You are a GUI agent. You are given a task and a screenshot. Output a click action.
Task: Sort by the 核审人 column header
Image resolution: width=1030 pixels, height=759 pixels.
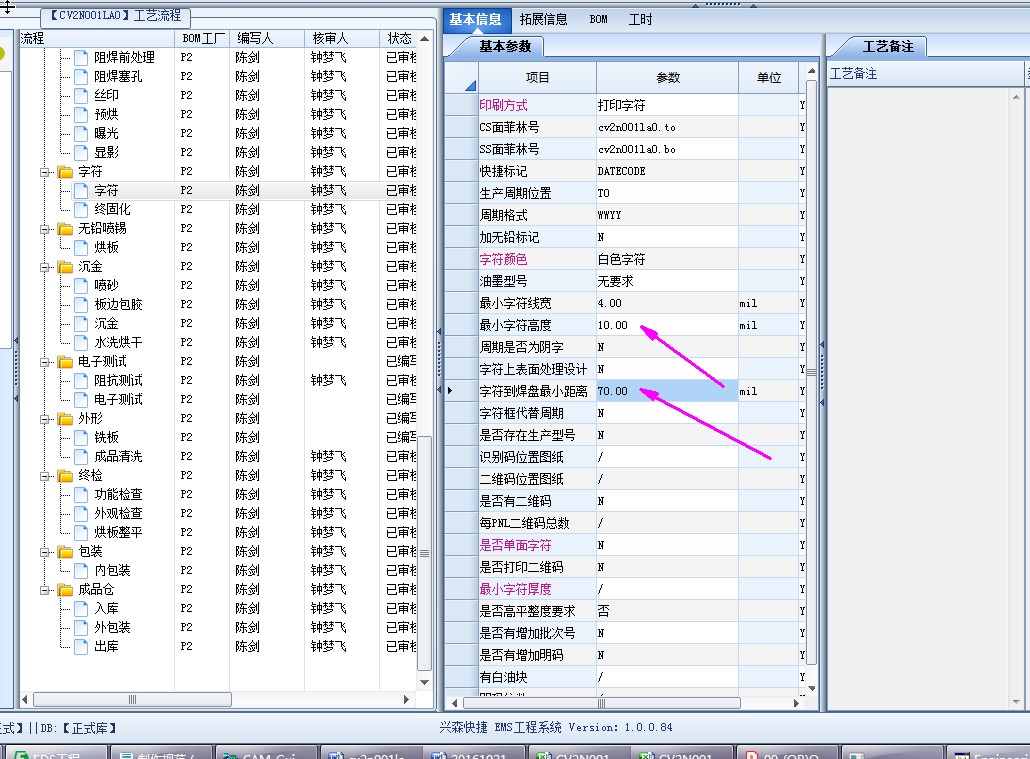click(342, 39)
